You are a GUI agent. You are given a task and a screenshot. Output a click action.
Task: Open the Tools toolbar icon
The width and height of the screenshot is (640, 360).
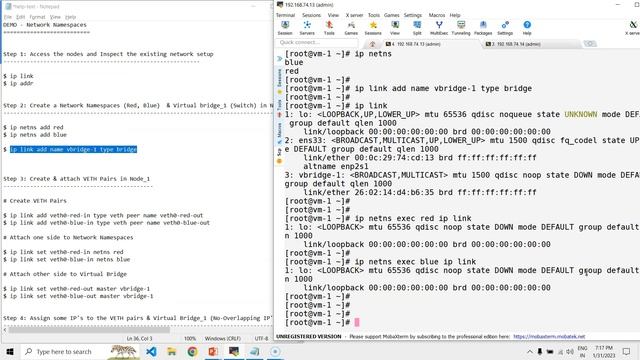point(329,28)
